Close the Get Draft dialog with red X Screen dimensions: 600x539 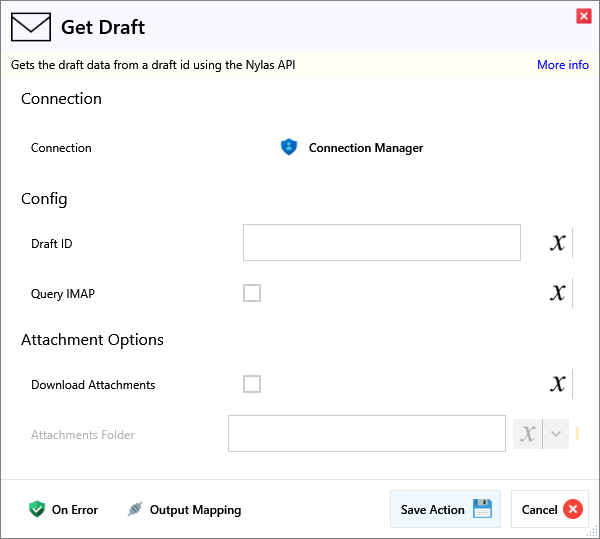coord(583,16)
